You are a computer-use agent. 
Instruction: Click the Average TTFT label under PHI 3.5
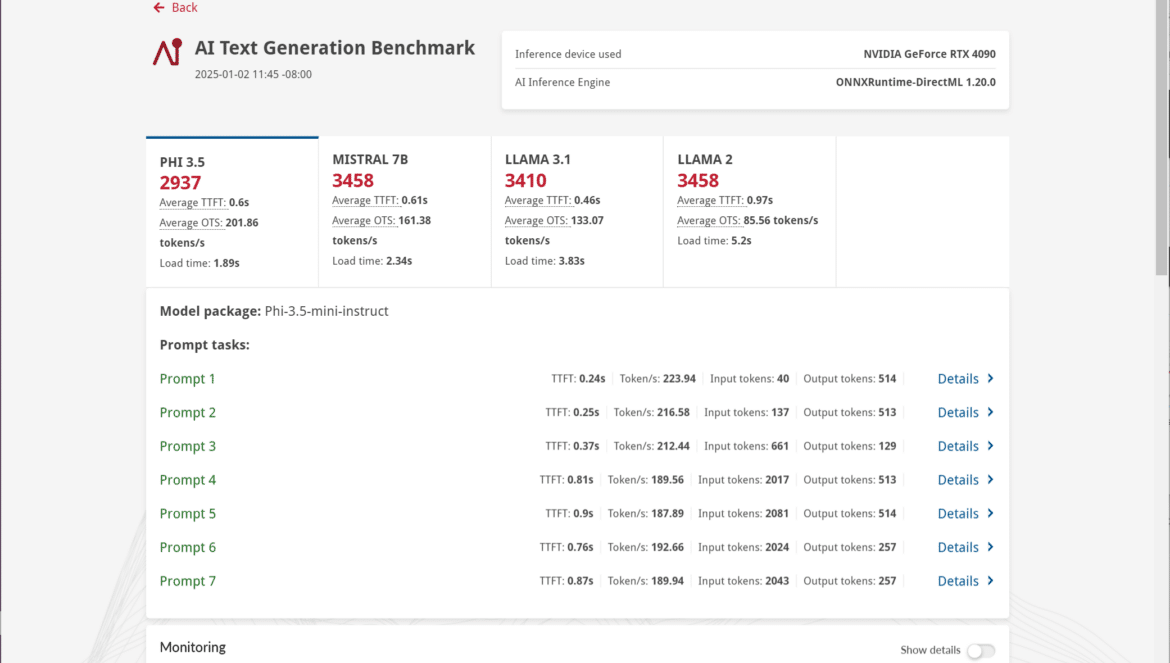click(193, 202)
